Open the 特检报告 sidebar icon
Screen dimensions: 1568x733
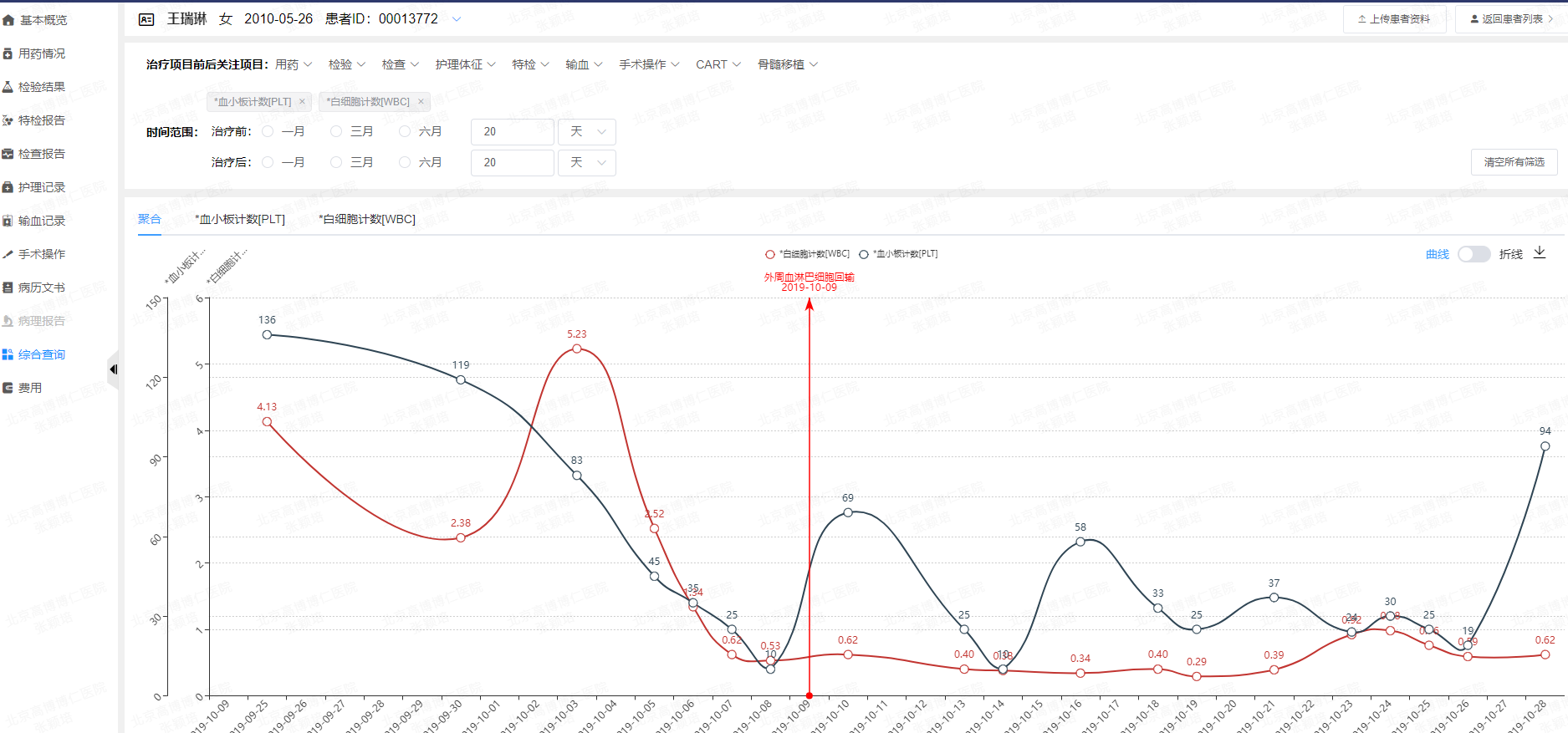(8, 120)
